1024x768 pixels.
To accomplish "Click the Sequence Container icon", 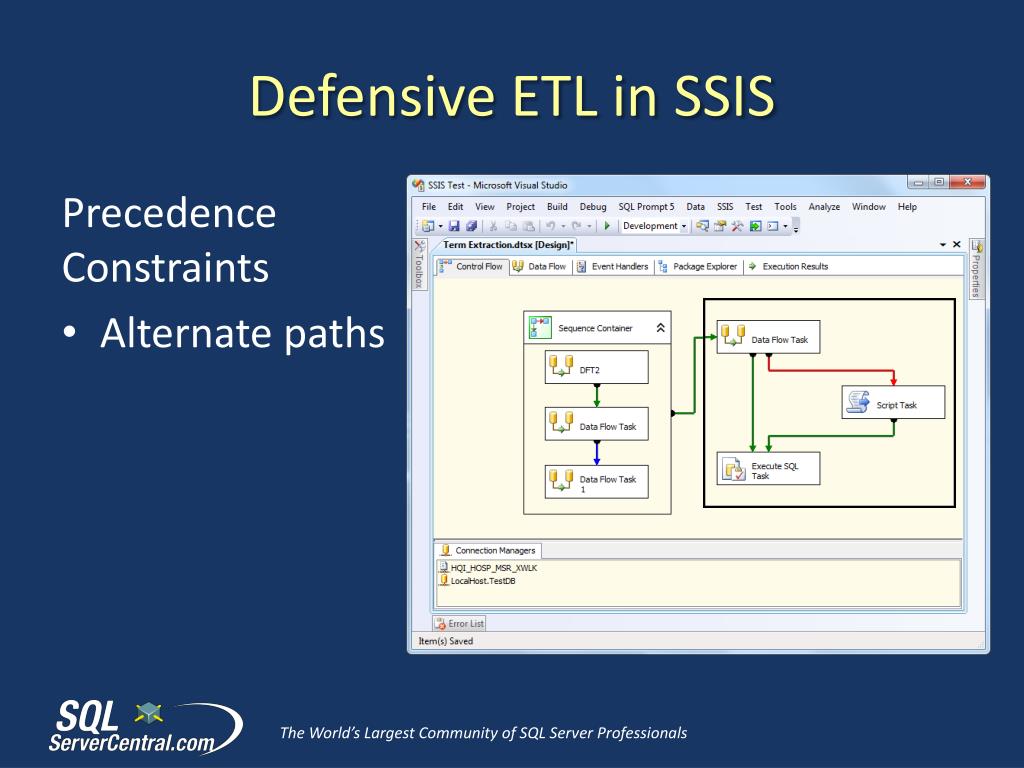I will (540, 328).
